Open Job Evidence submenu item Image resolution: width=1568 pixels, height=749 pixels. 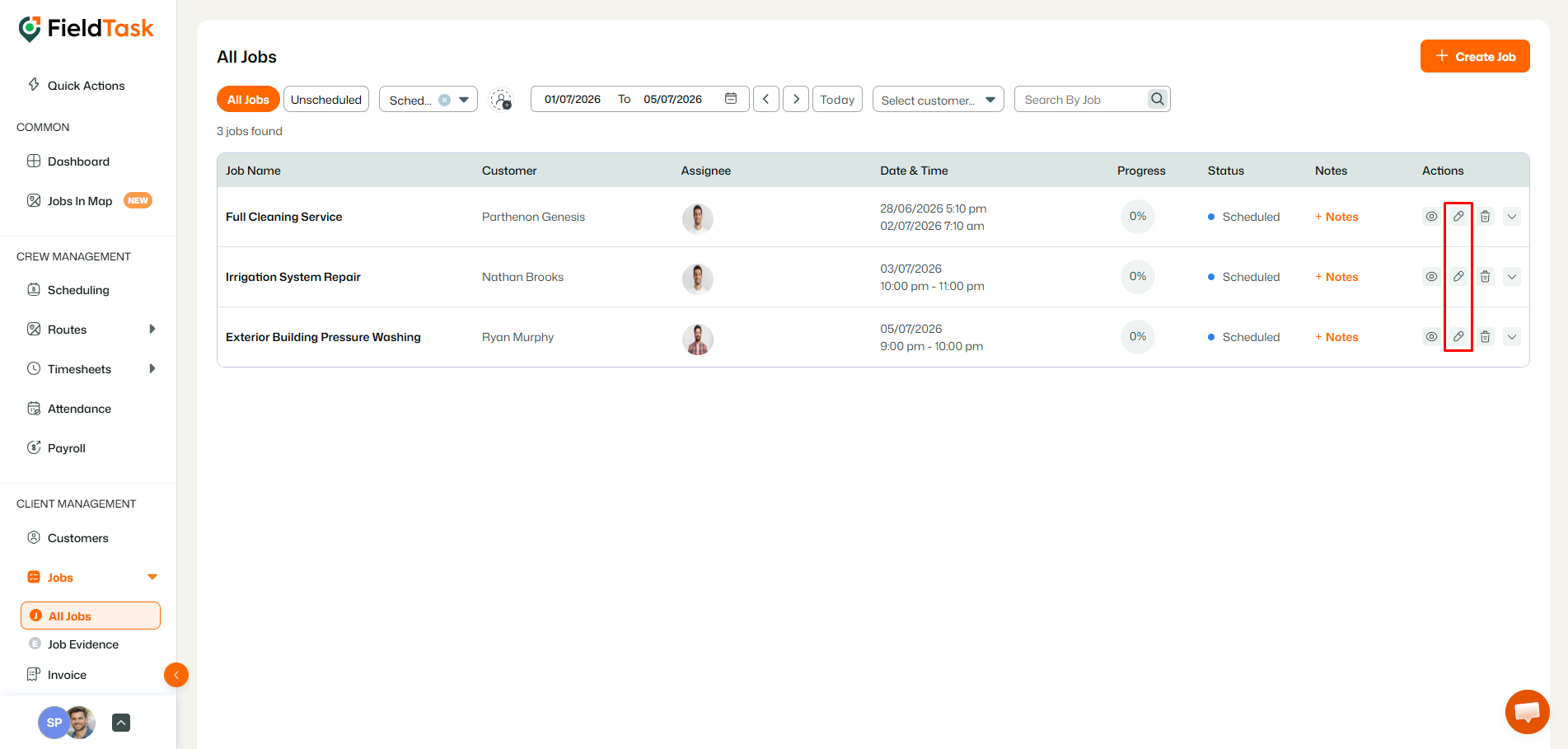click(x=73, y=644)
